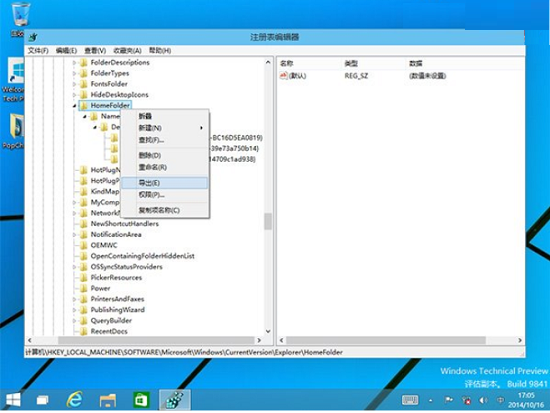Choose 折叠 in the context menu
550x413 pixels.
click(x=165, y=116)
